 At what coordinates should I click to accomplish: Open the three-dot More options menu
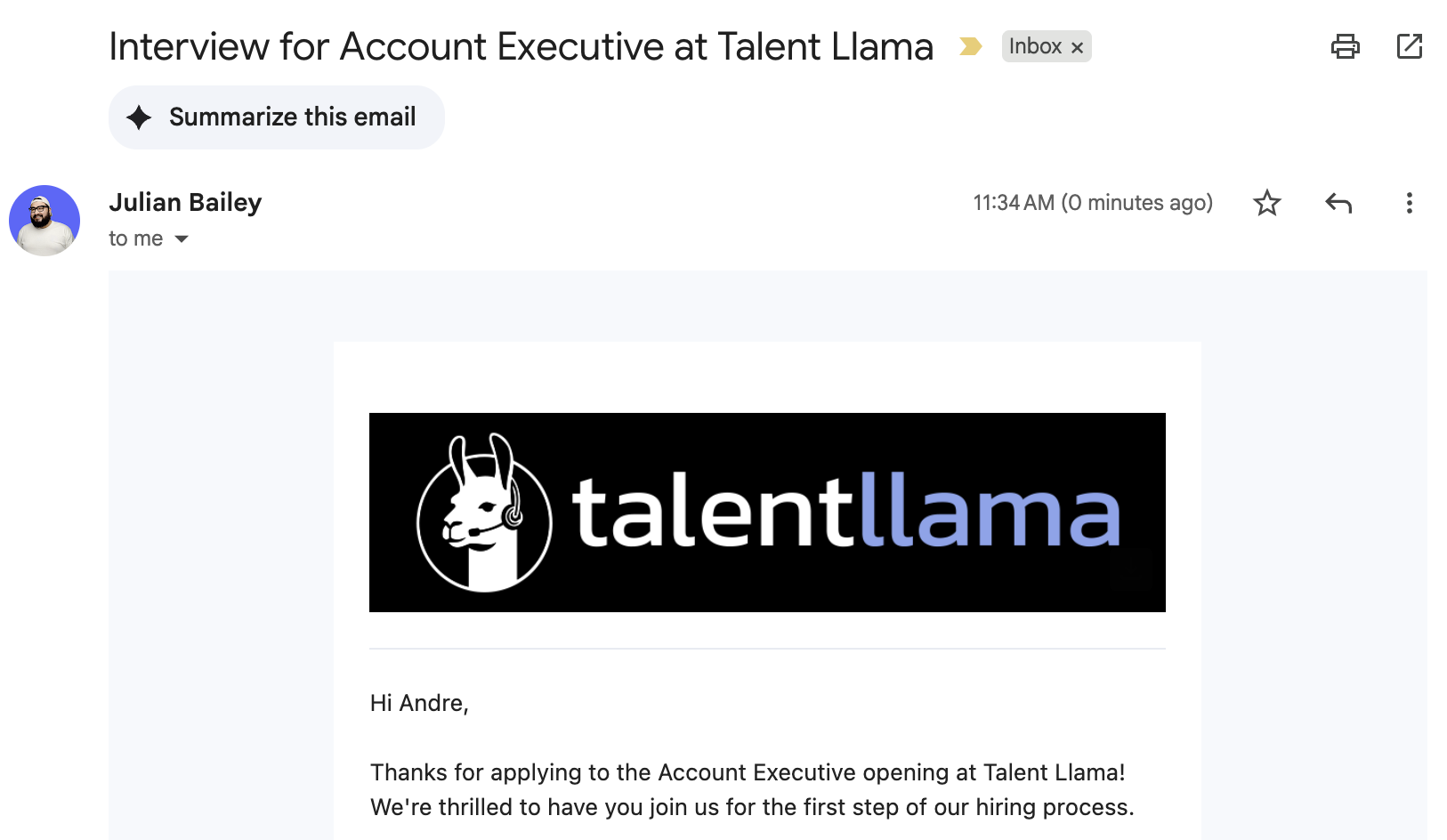(1409, 203)
